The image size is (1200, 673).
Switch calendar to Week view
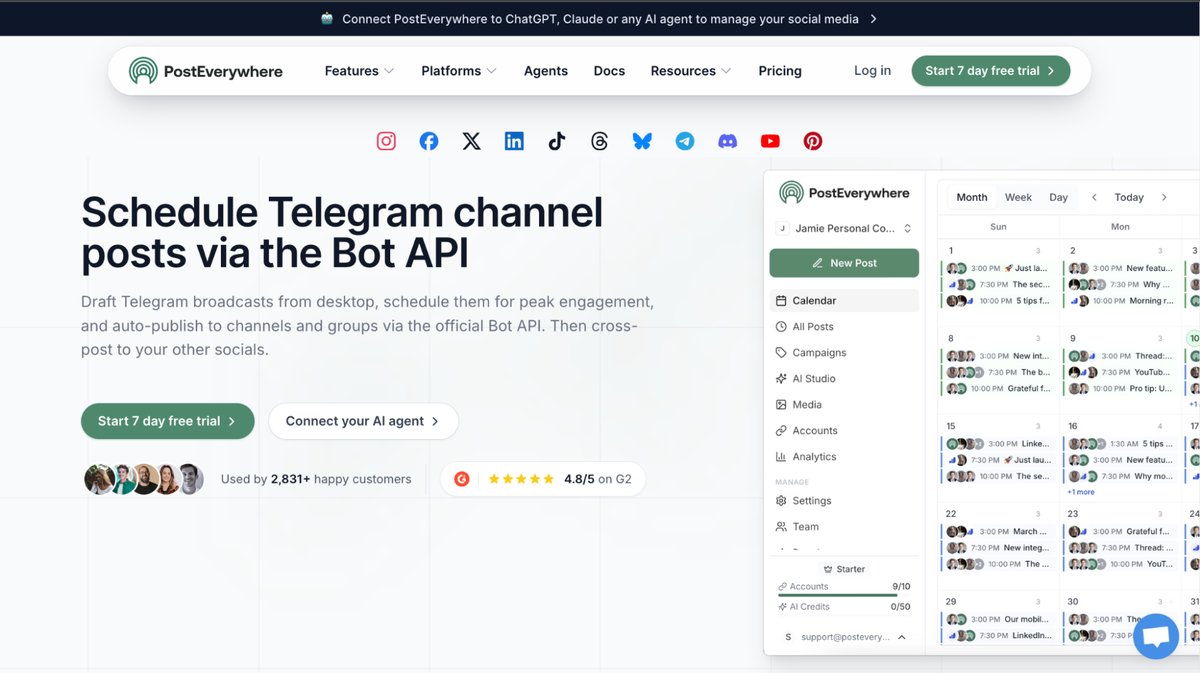click(x=1018, y=197)
